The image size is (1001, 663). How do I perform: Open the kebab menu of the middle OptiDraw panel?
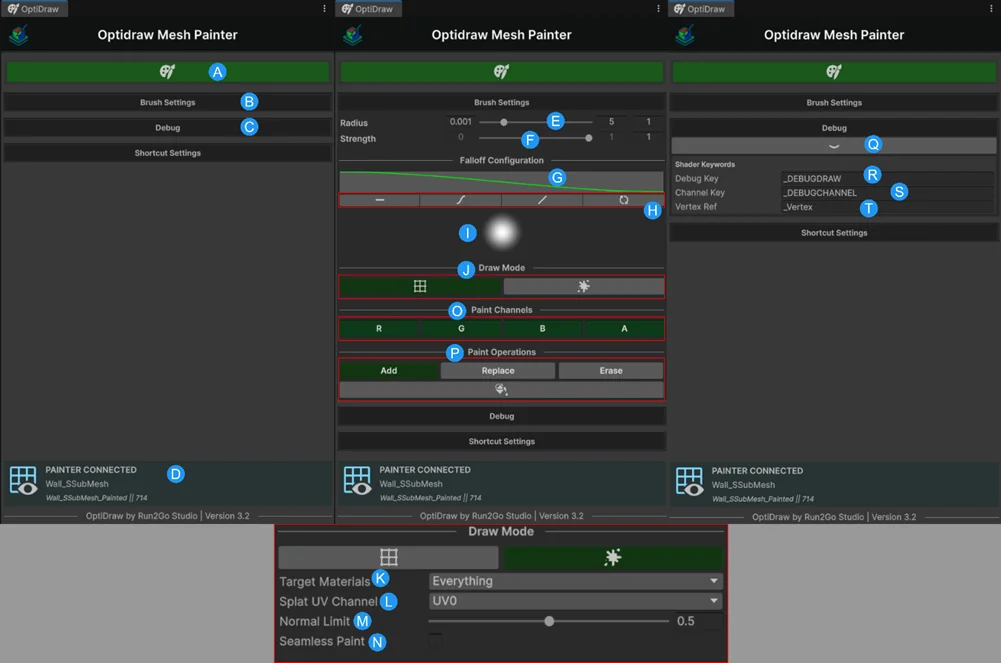(658, 8)
